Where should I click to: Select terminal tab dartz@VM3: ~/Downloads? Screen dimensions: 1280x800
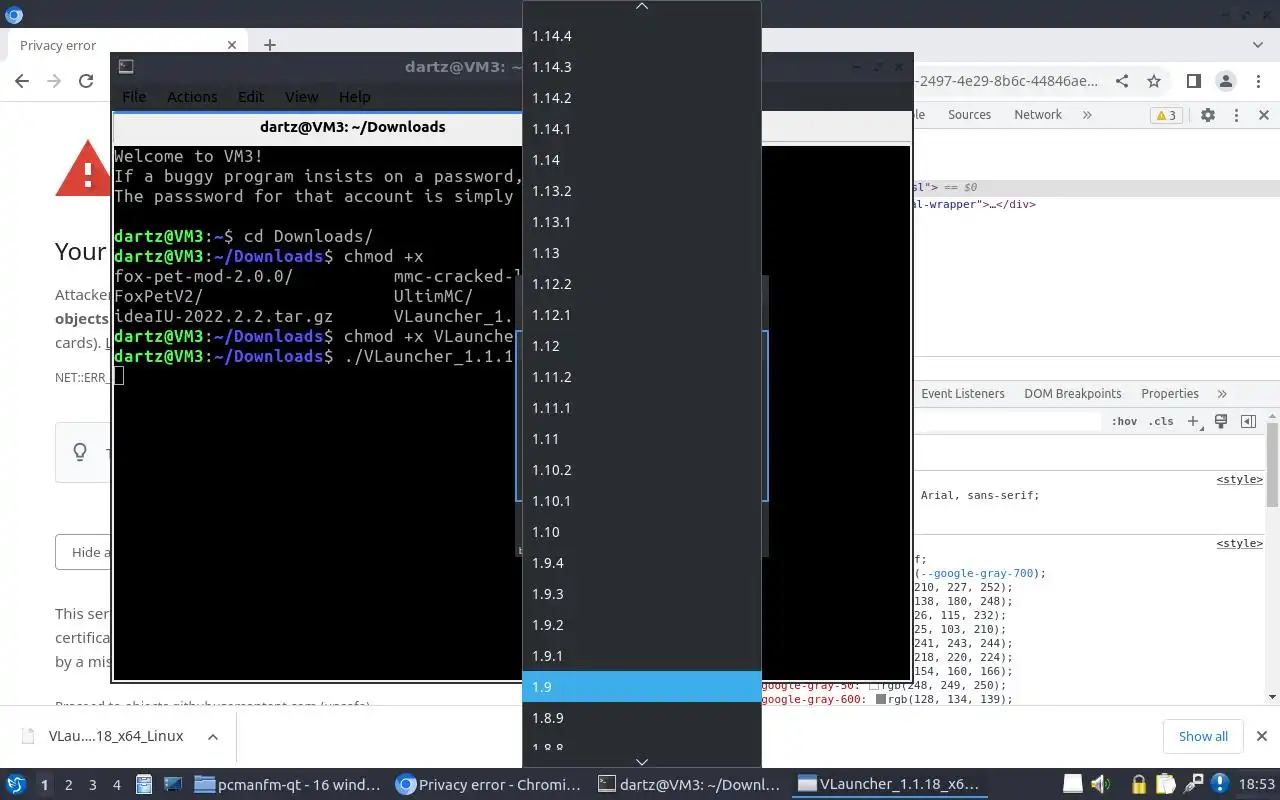point(352,127)
